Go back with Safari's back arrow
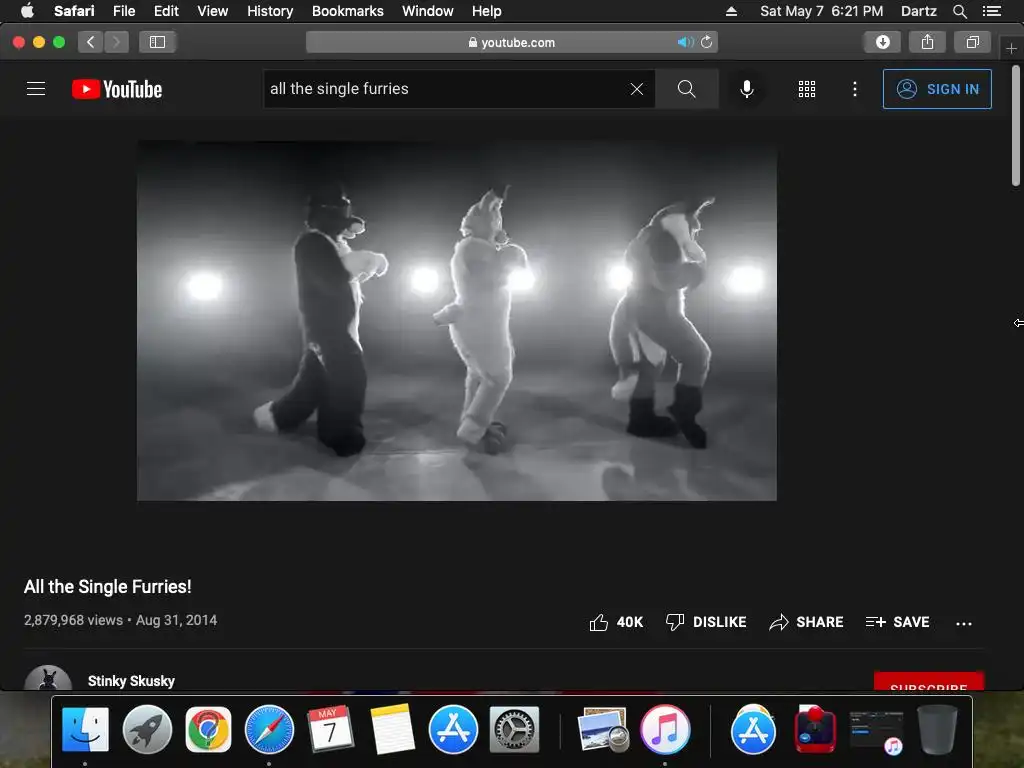This screenshot has width=1024, height=768. coord(91,42)
